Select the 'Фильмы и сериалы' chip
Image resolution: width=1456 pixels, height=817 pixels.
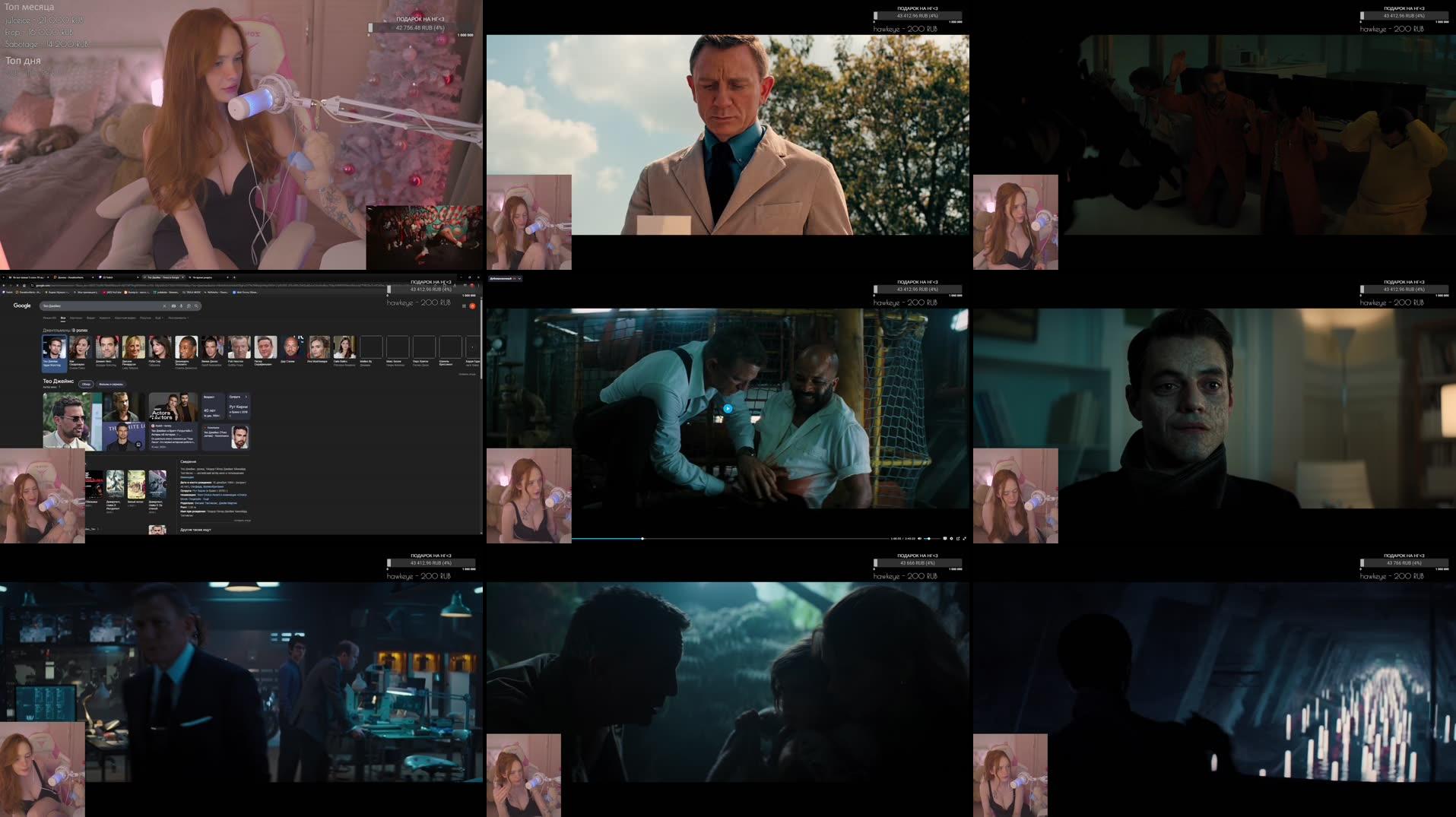(x=110, y=384)
